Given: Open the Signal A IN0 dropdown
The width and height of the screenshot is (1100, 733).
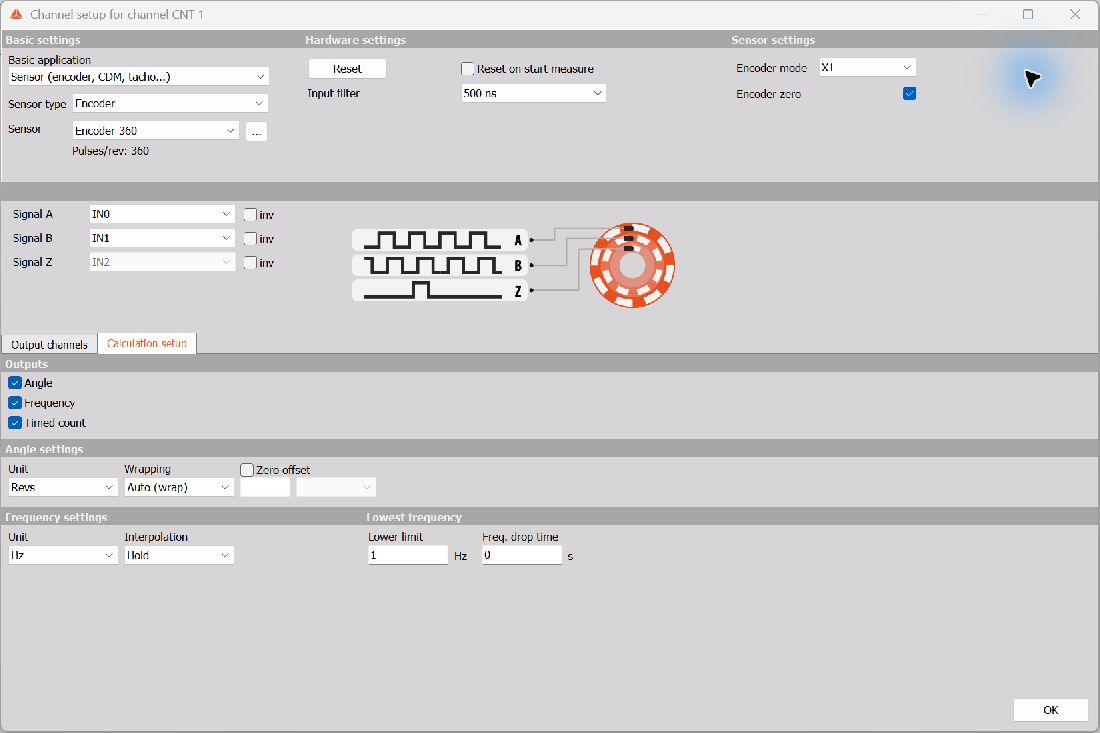Looking at the screenshot, I should [x=162, y=214].
